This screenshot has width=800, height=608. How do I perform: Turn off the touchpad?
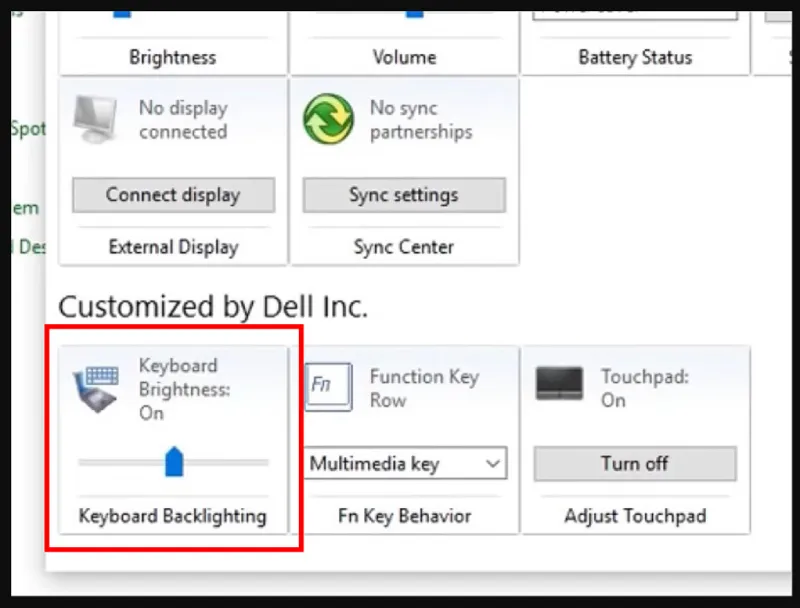click(635, 464)
